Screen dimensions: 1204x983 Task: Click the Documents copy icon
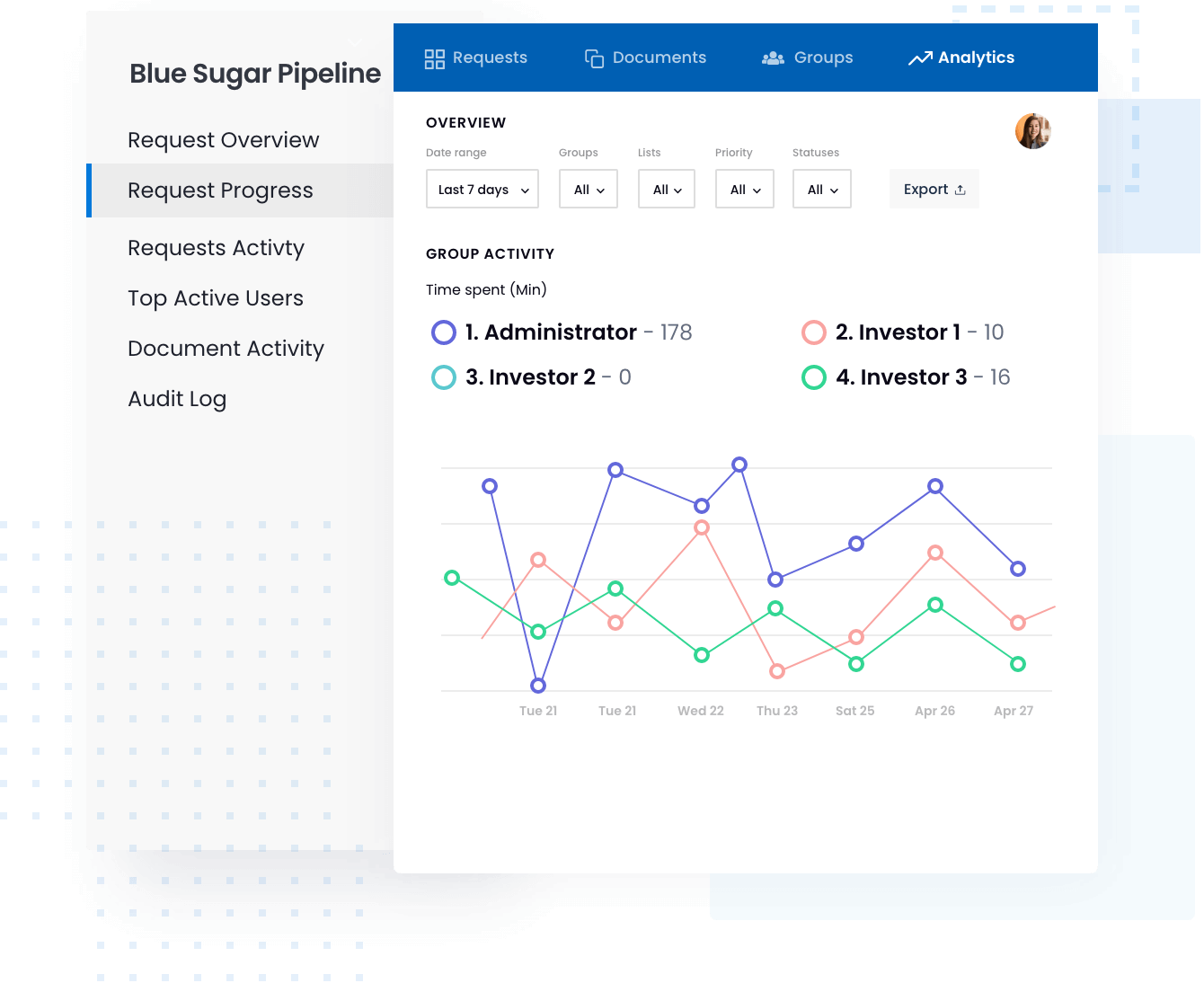pos(594,59)
